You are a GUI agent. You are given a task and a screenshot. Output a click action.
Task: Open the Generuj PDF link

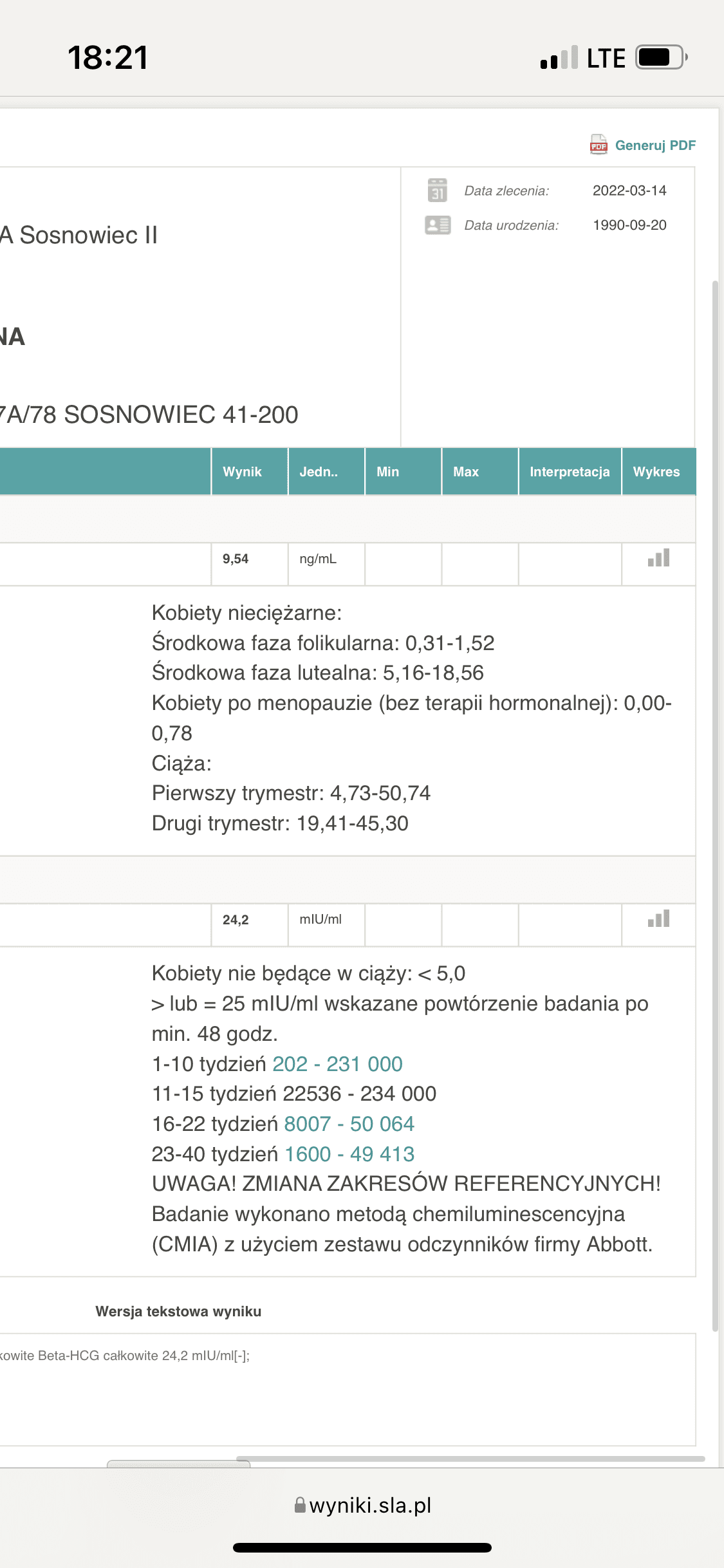coord(655,145)
